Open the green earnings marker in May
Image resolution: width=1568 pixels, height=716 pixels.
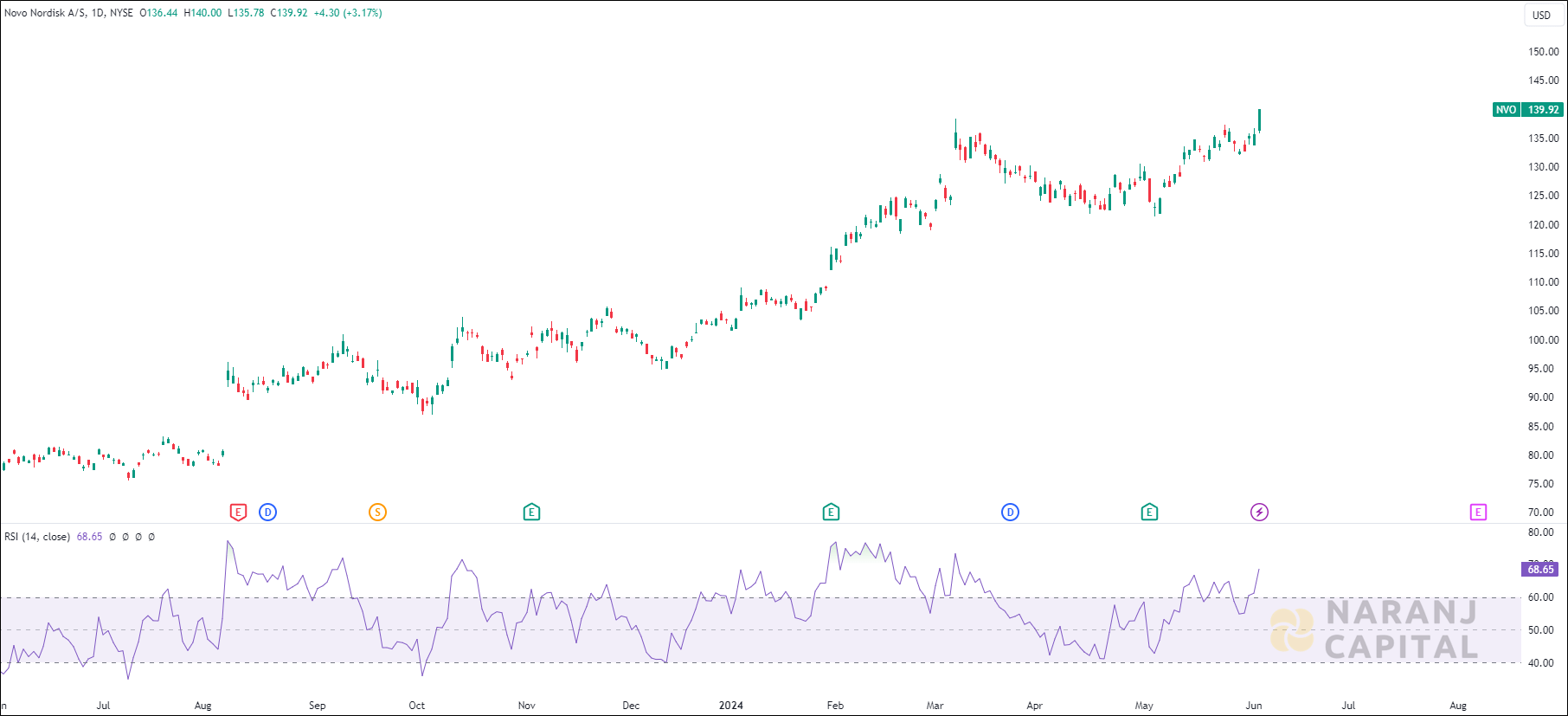point(1149,513)
